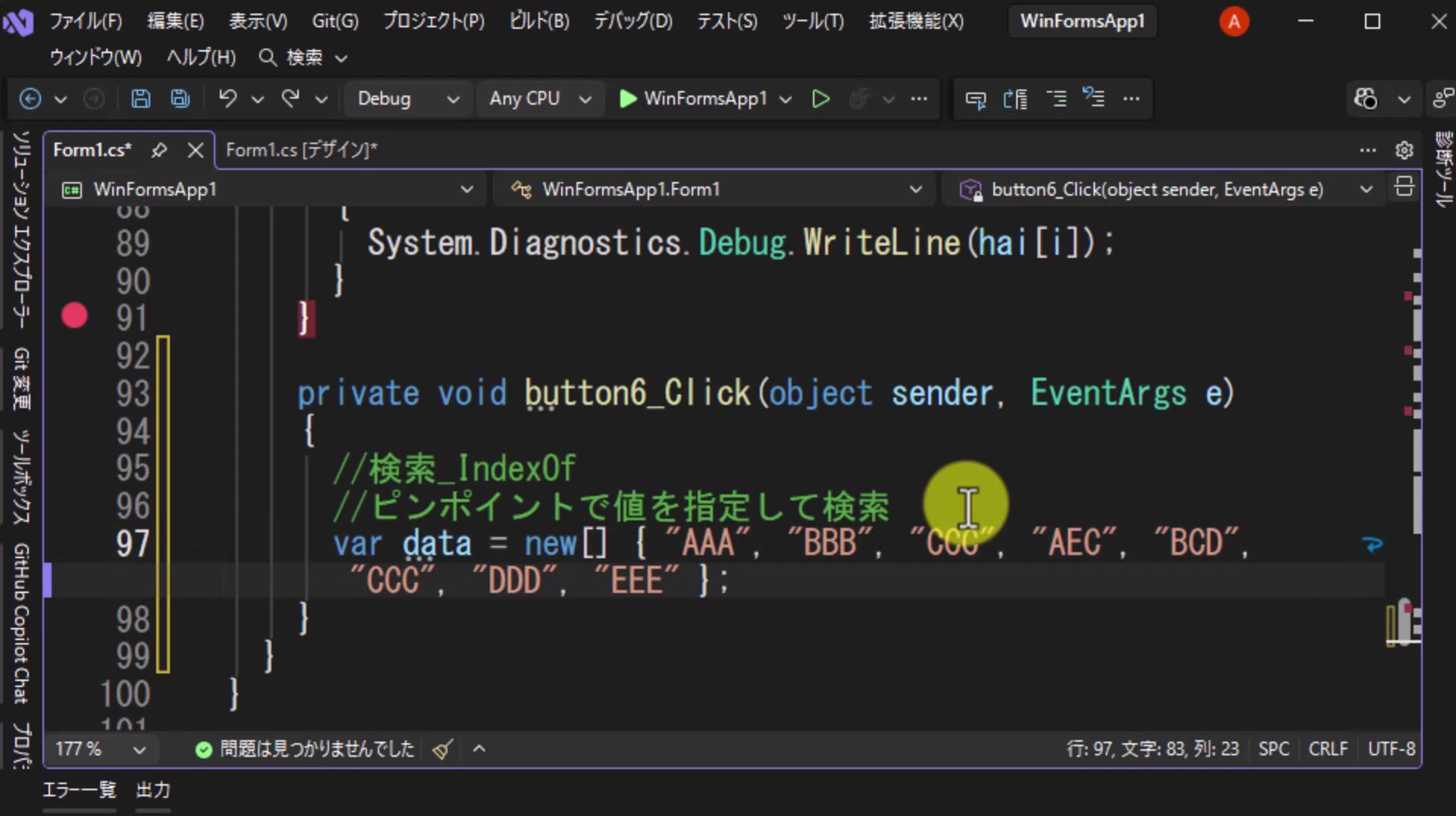Close the Form1.cs tab

click(x=196, y=150)
